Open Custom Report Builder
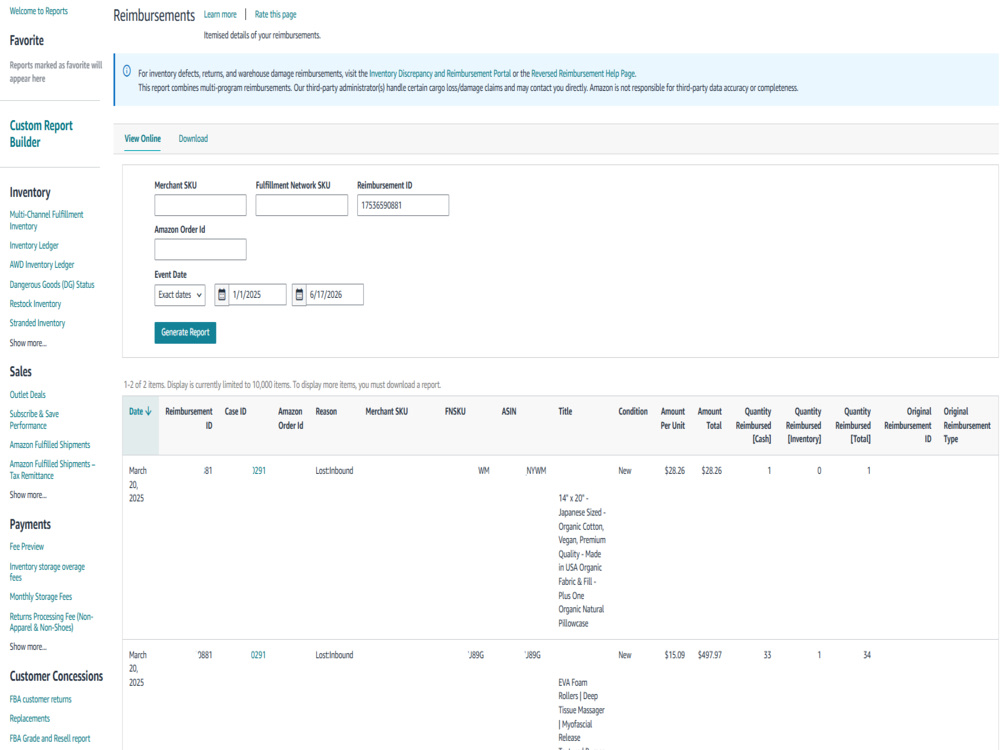This screenshot has width=1000, height=750. [41, 134]
